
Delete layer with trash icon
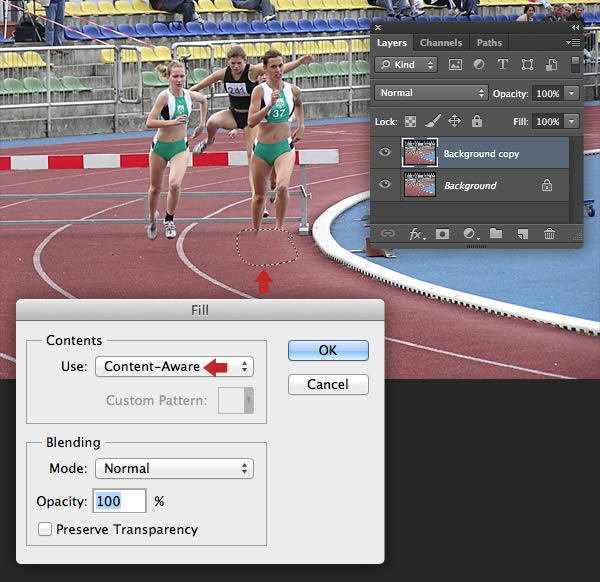pyautogui.click(x=549, y=233)
